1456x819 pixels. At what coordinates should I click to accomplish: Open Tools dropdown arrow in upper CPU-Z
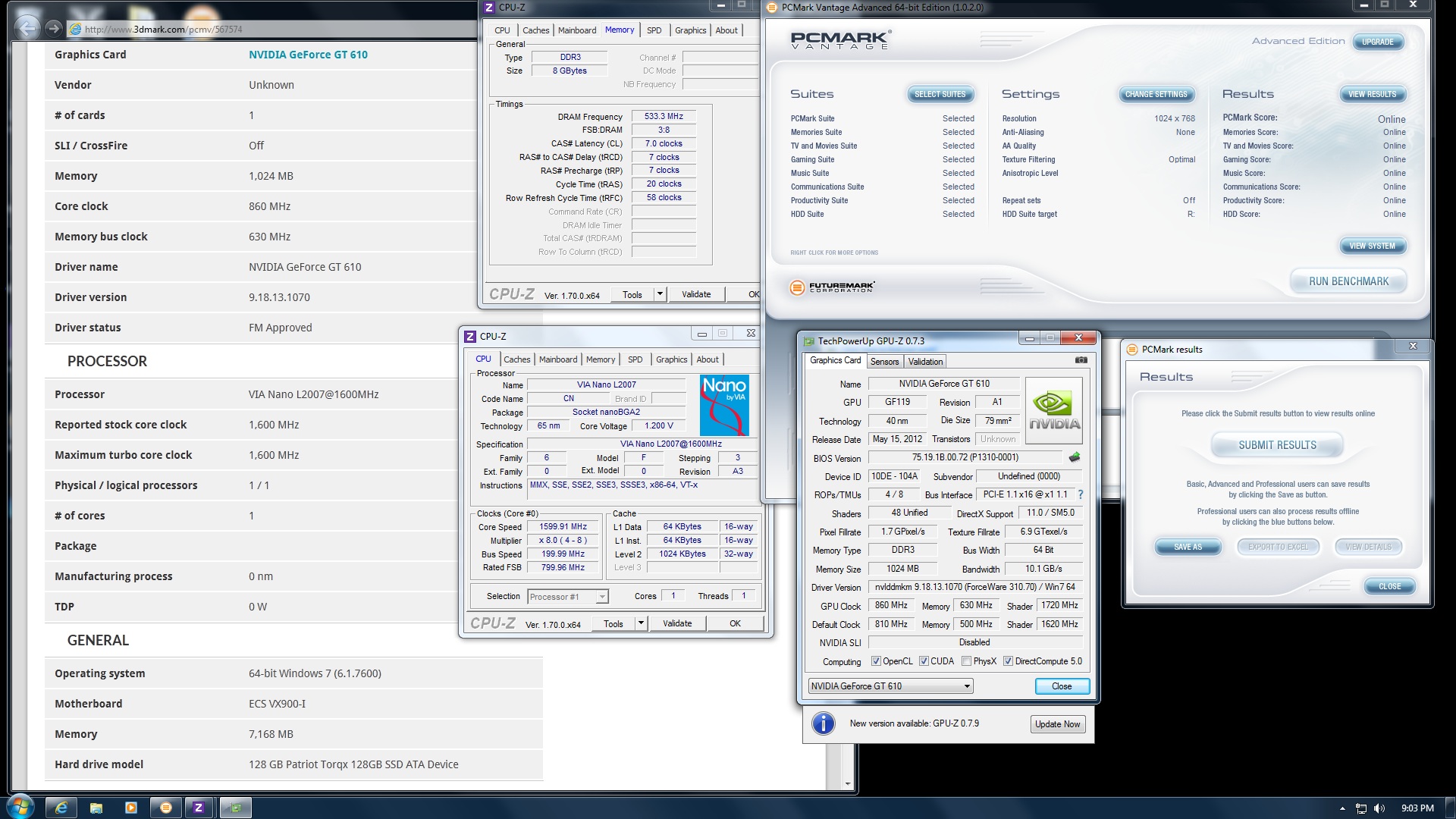coord(660,294)
